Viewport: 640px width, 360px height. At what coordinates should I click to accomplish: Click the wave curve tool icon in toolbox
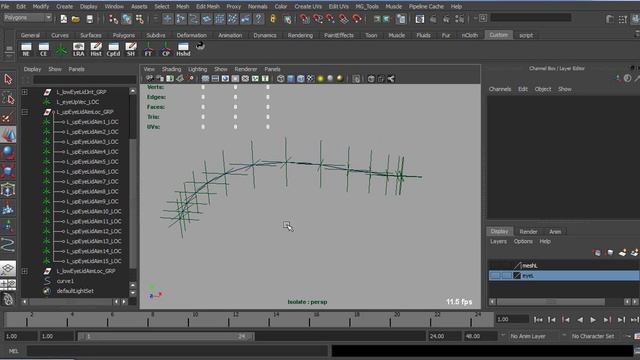(8, 244)
